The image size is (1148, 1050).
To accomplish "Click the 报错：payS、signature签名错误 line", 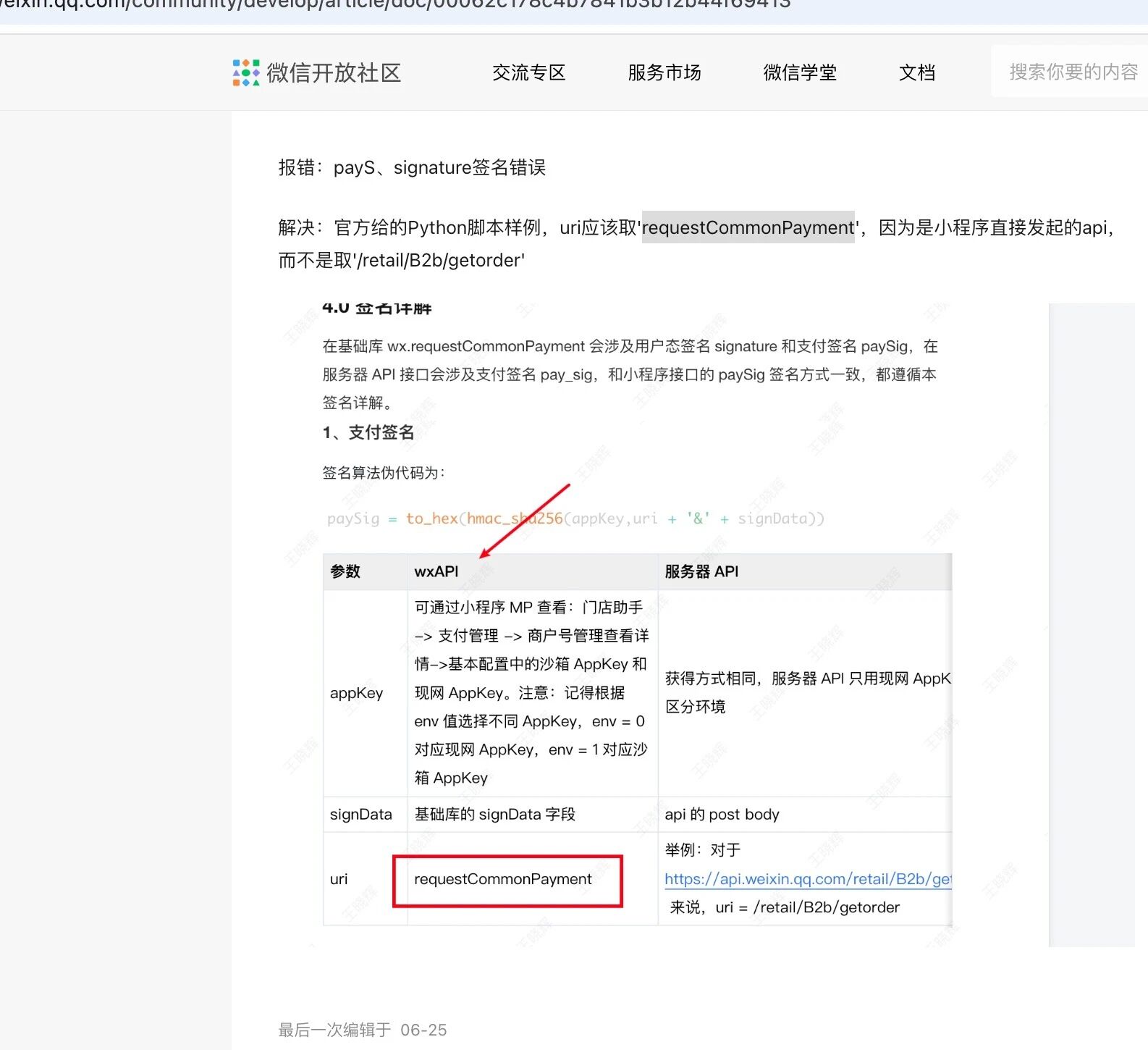I will point(412,167).
